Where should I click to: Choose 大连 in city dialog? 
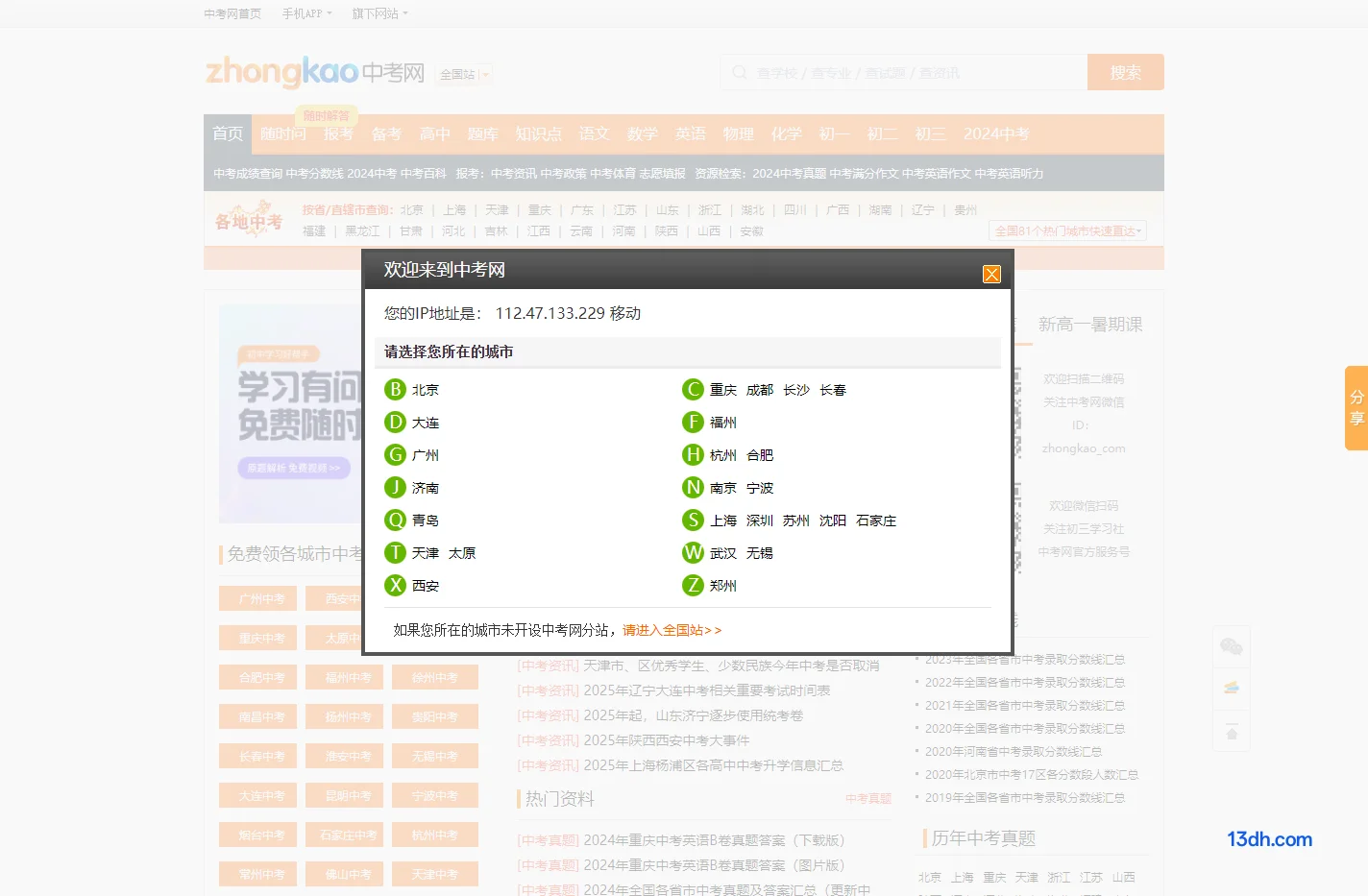coord(426,423)
